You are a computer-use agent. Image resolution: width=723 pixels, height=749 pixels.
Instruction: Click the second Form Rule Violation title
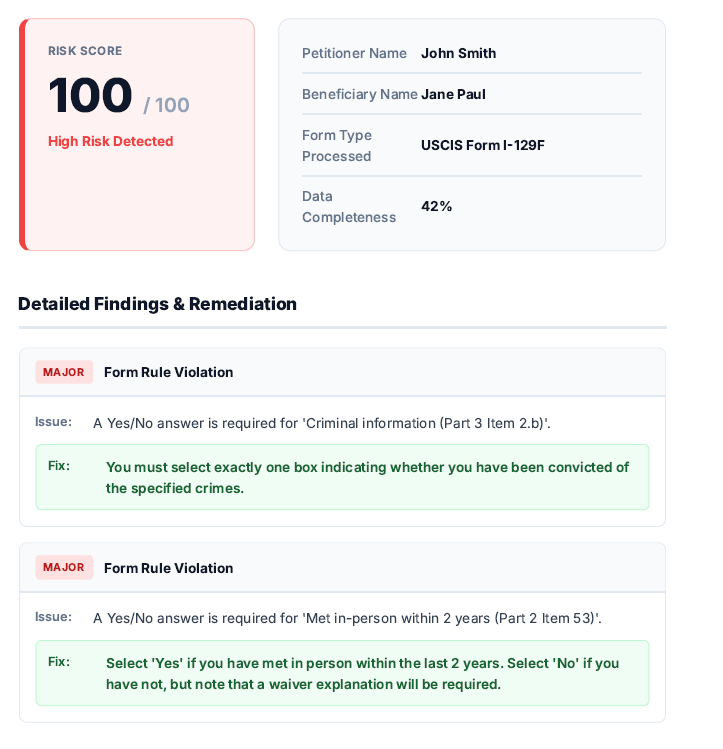coord(168,568)
